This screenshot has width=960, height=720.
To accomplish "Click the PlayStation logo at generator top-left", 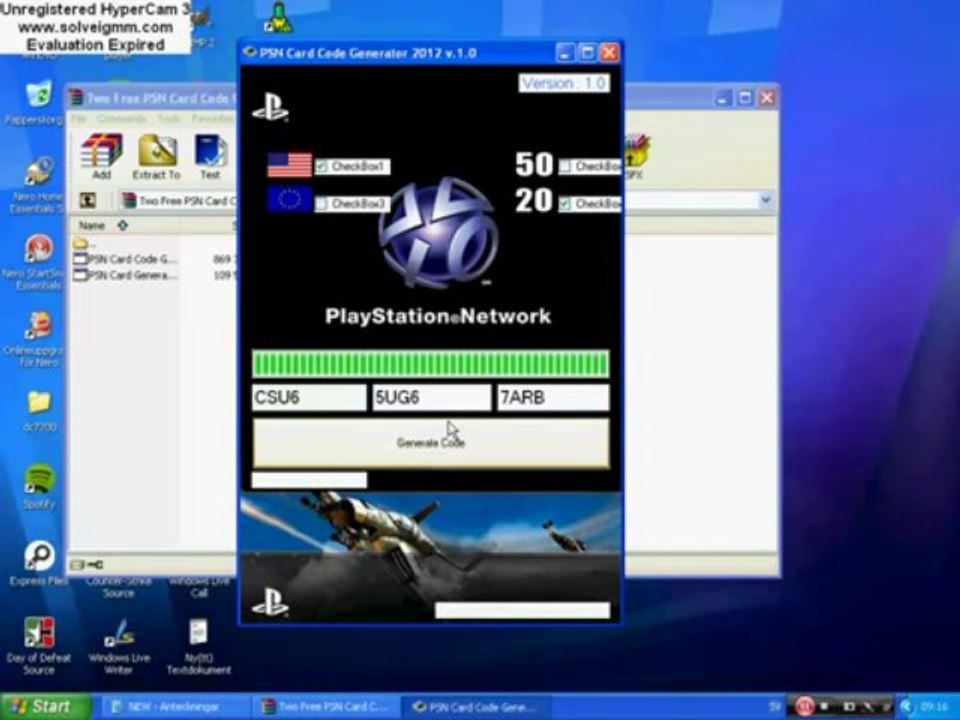I will coord(270,108).
